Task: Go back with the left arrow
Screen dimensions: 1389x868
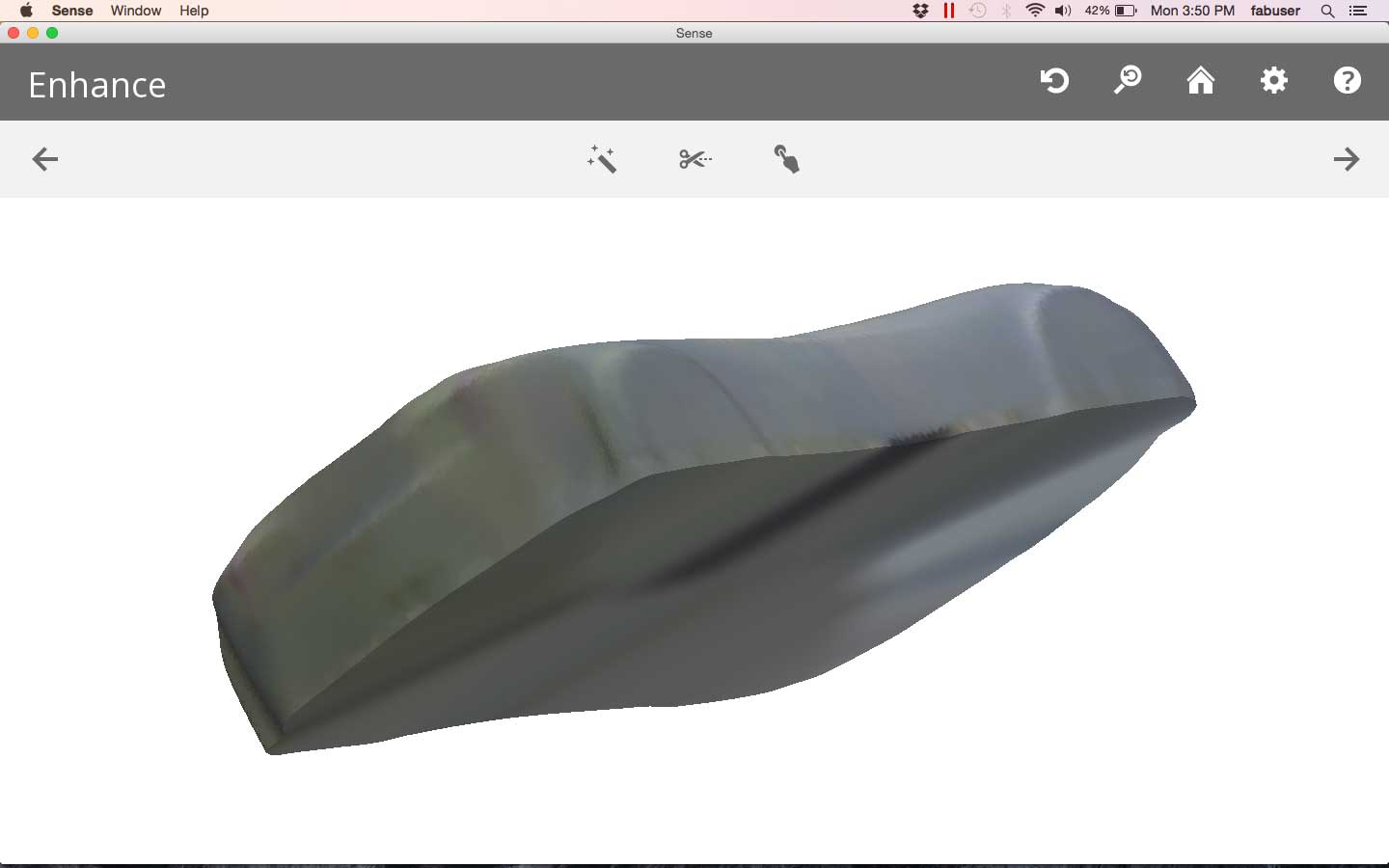Action: pos(45,159)
